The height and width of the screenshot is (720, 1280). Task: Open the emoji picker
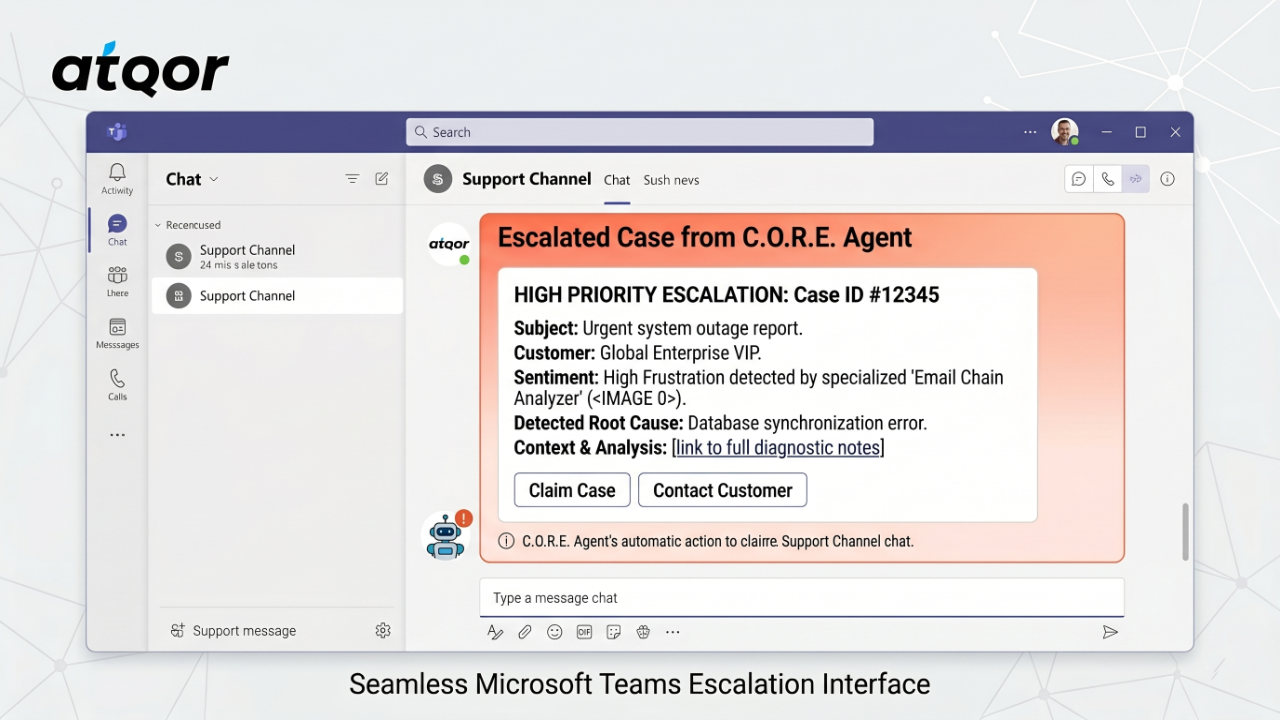[x=555, y=632]
